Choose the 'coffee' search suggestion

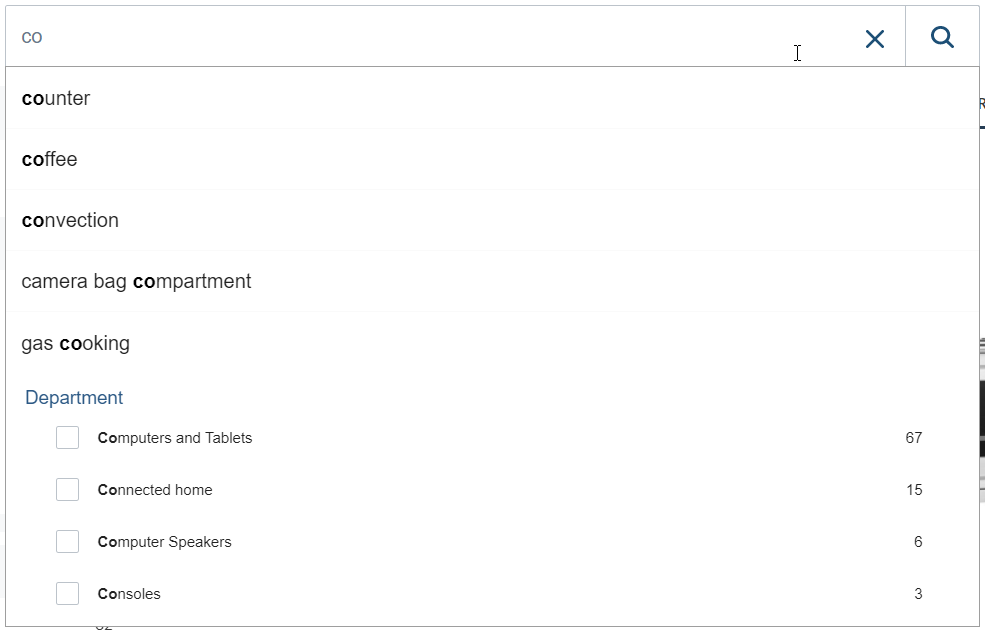49,159
